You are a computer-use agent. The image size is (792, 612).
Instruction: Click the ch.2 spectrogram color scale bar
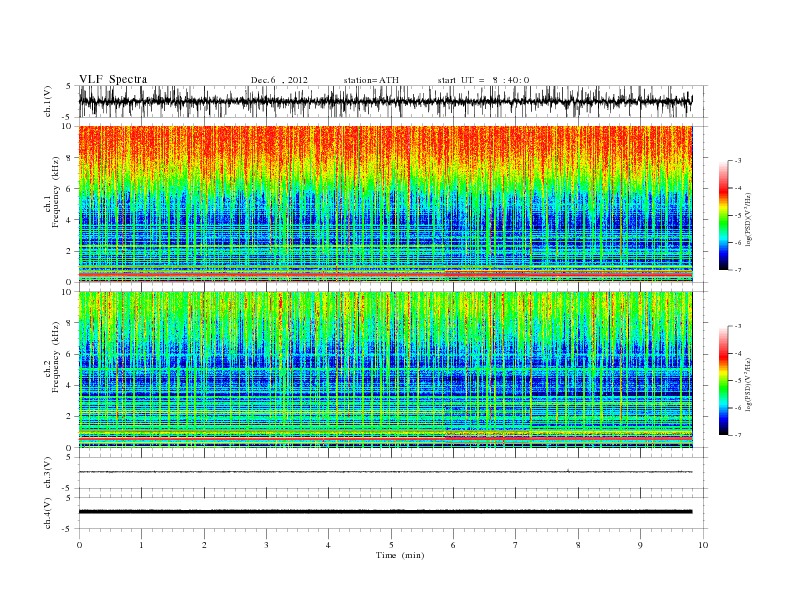tap(723, 381)
